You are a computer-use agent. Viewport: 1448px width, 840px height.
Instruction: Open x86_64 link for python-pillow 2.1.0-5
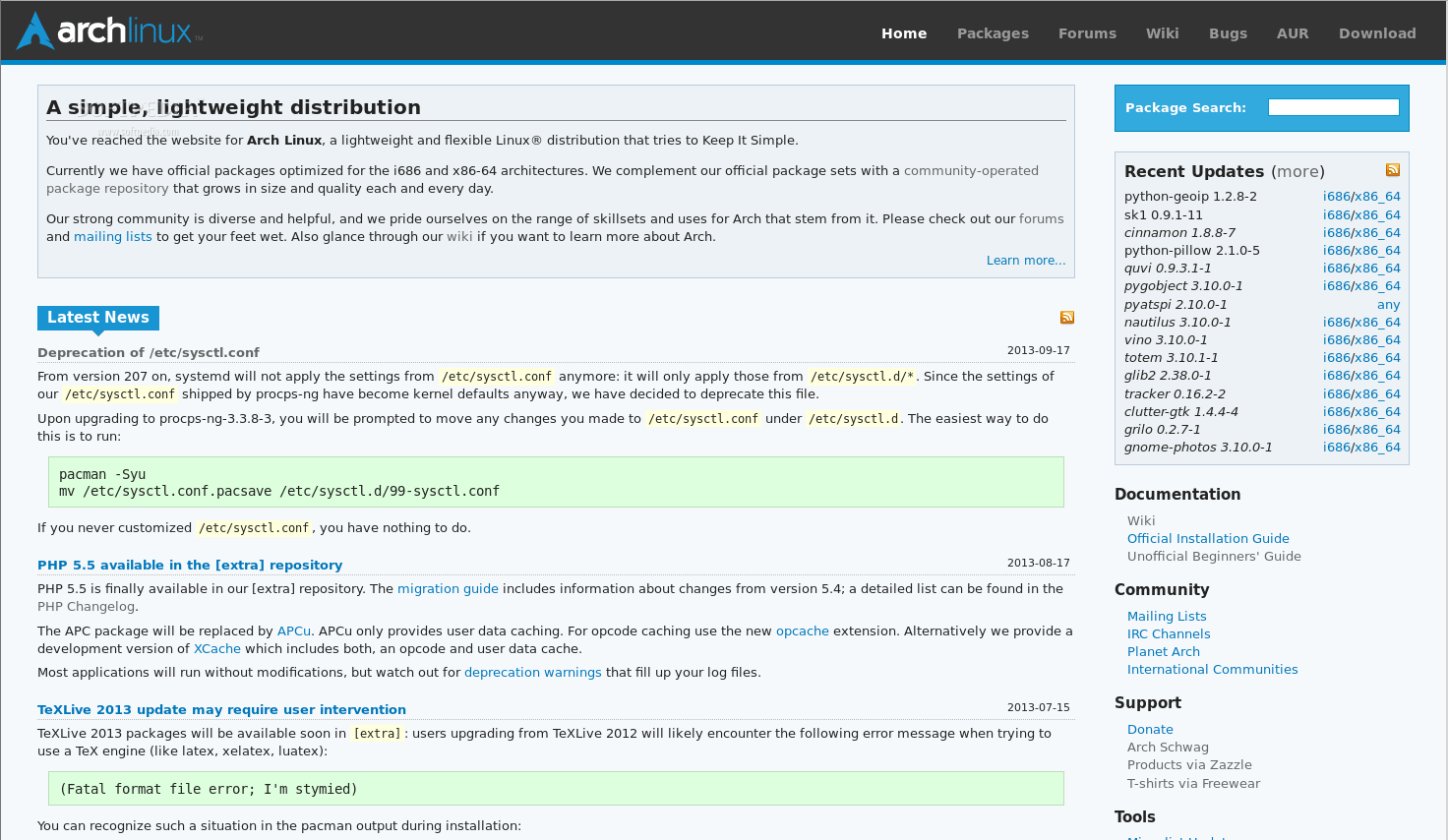(1377, 251)
